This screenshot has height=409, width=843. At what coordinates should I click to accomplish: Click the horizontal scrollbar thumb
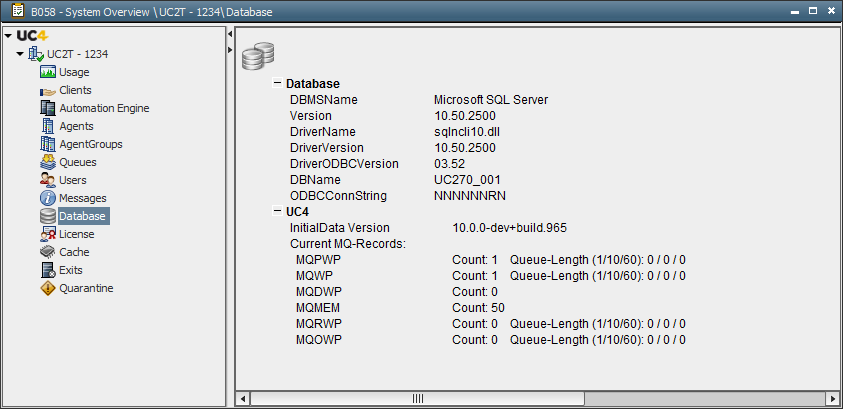[x=417, y=399]
